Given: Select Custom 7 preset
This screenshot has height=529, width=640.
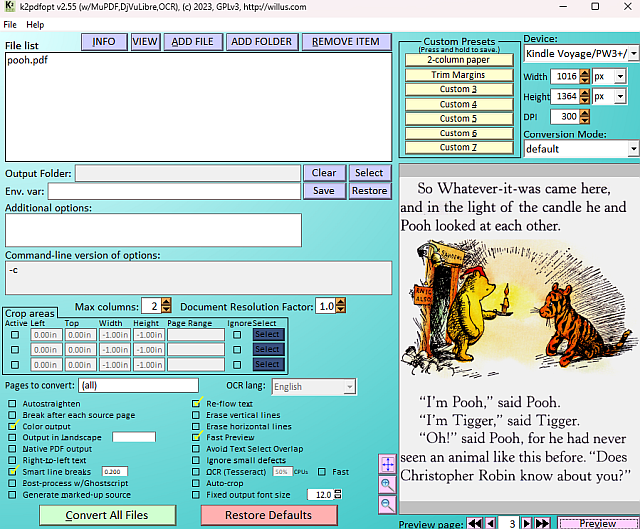Looking at the screenshot, I should (x=459, y=147).
